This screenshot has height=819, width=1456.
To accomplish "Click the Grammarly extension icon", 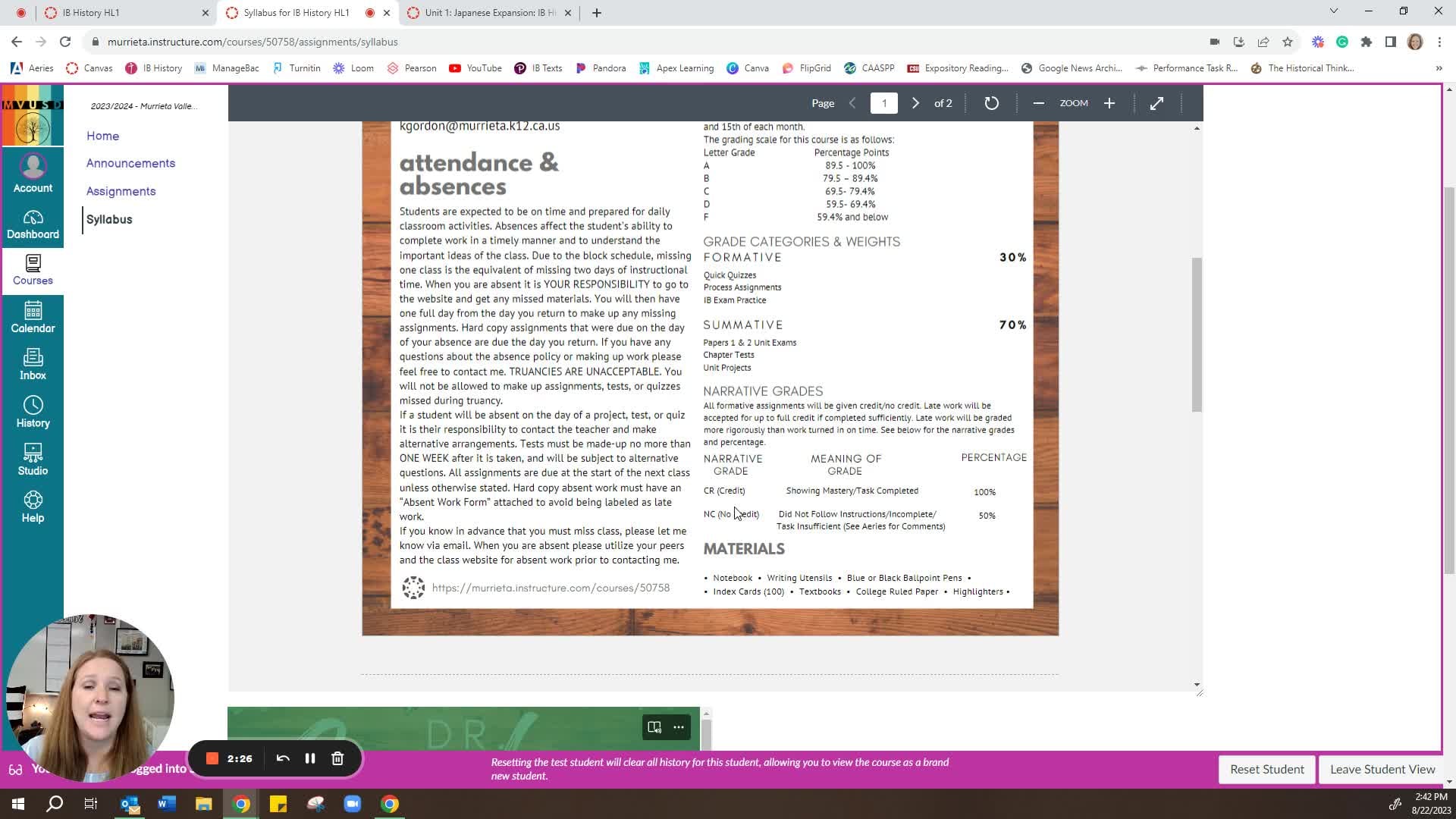I will click(1341, 42).
